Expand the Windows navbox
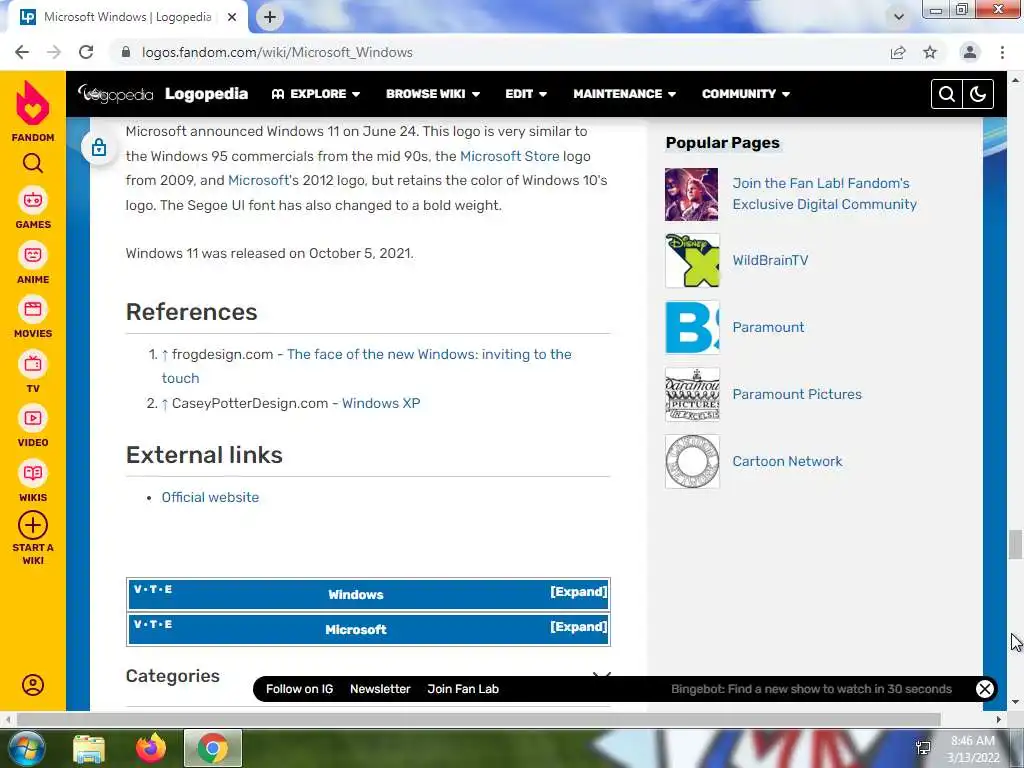This screenshot has width=1024, height=768. pyautogui.click(x=579, y=592)
